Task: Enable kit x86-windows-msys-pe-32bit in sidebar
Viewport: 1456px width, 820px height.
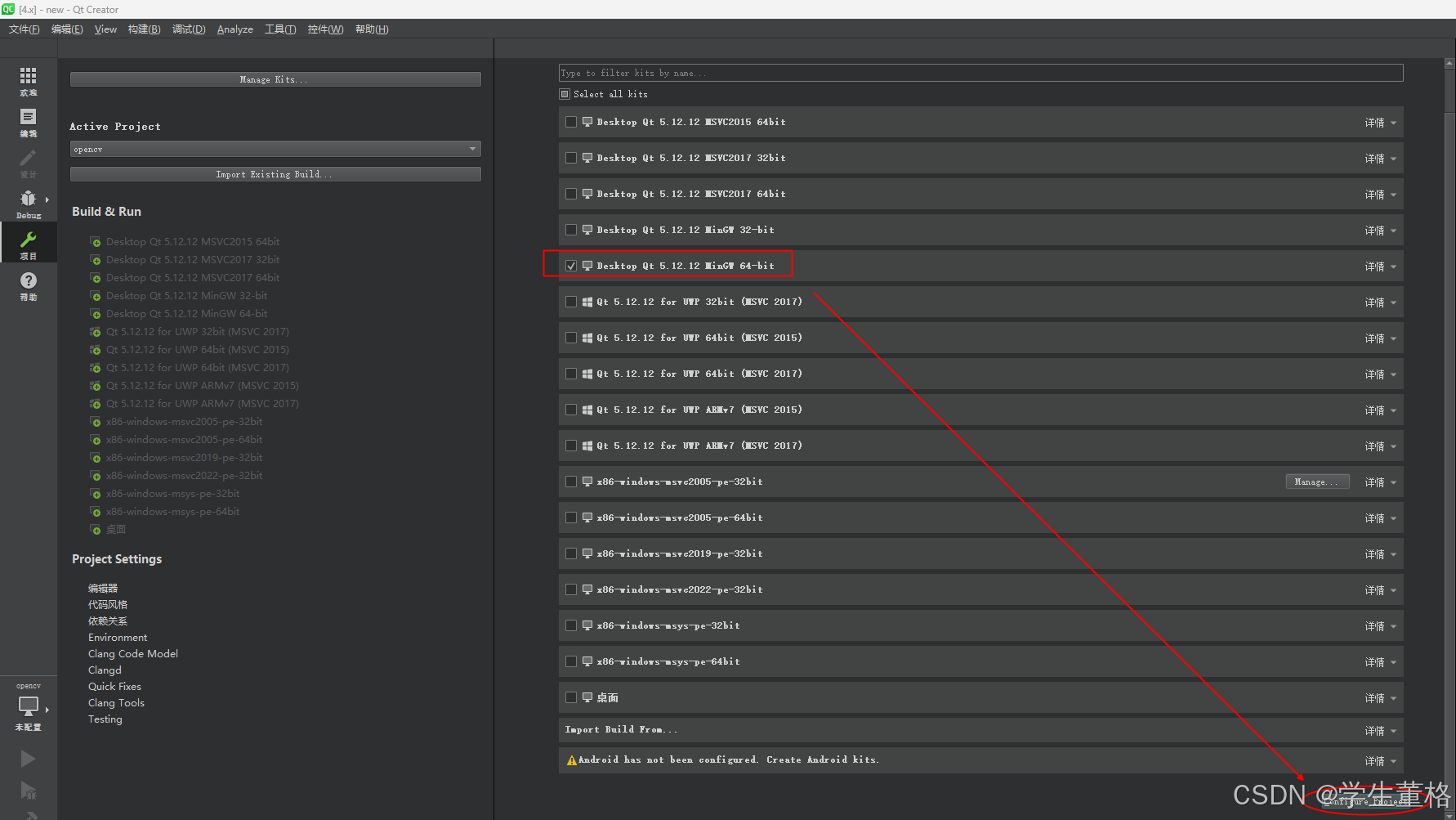Action: (172, 494)
